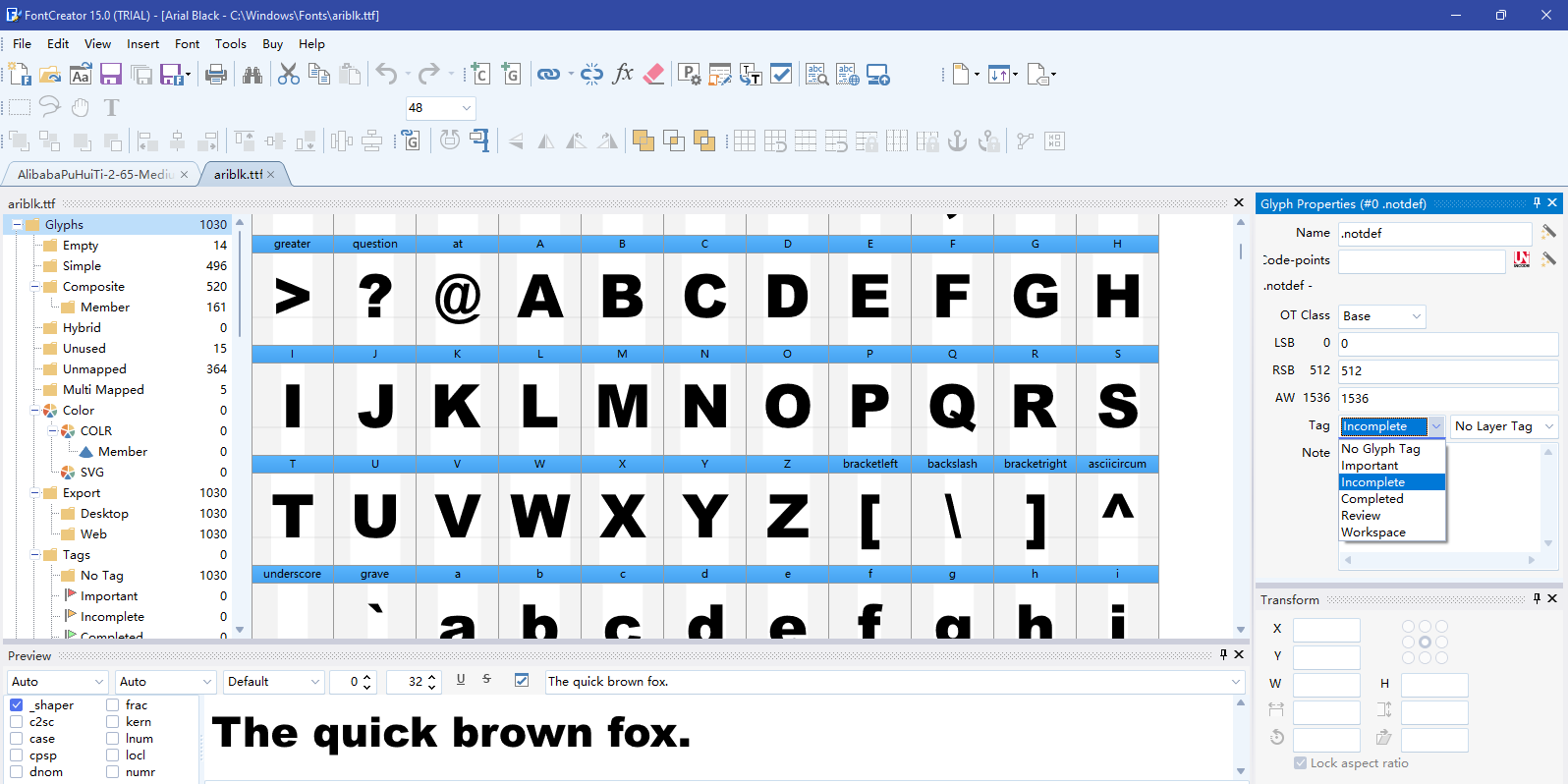Open the 48 size dropdown

point(467,107)
